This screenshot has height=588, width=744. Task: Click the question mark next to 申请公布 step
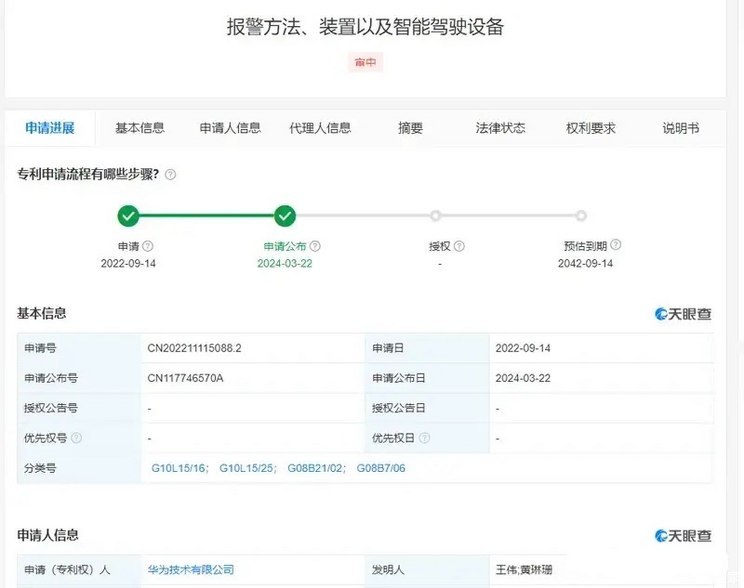315,246
